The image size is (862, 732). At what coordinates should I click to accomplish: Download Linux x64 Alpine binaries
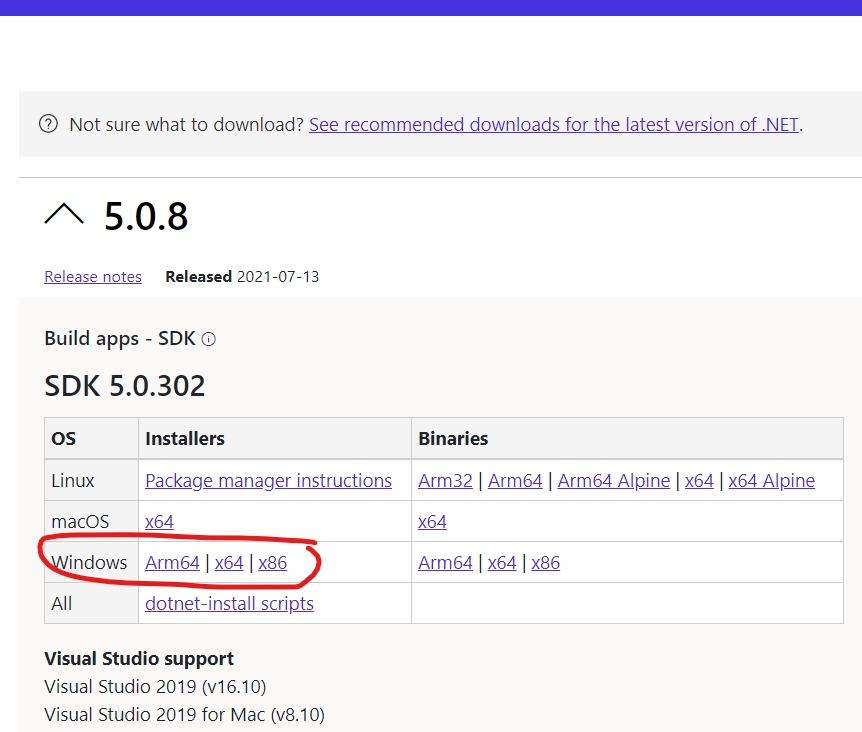click(772, 481)
